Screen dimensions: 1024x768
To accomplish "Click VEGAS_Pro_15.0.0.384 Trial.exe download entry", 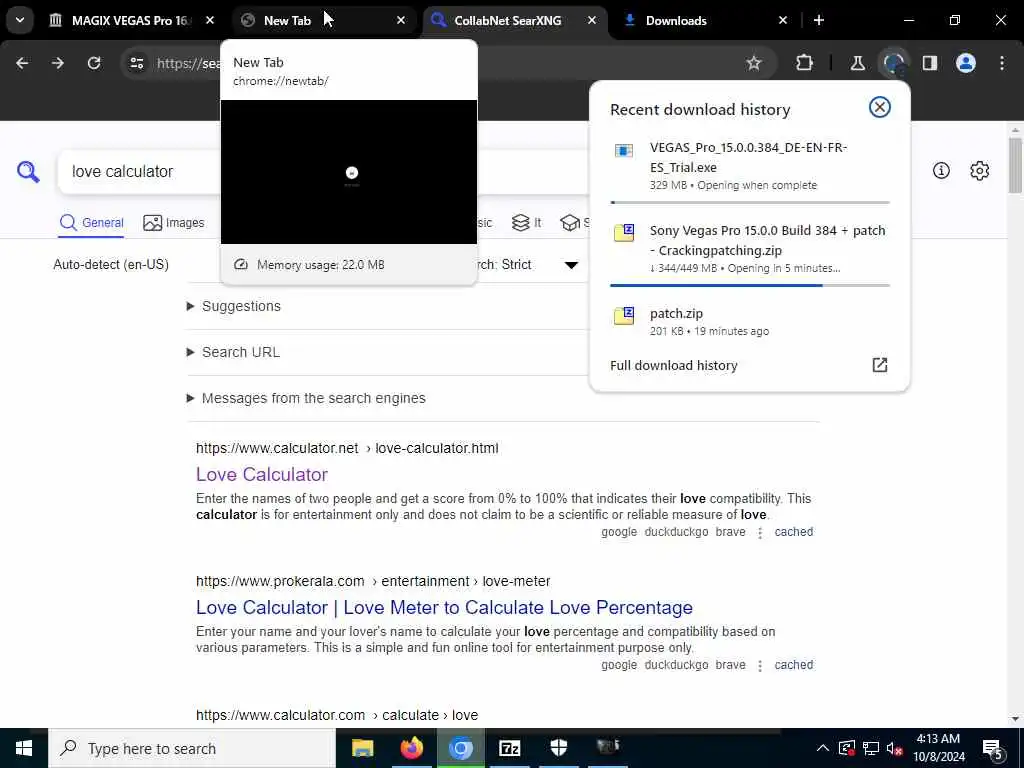I will 750,166.
